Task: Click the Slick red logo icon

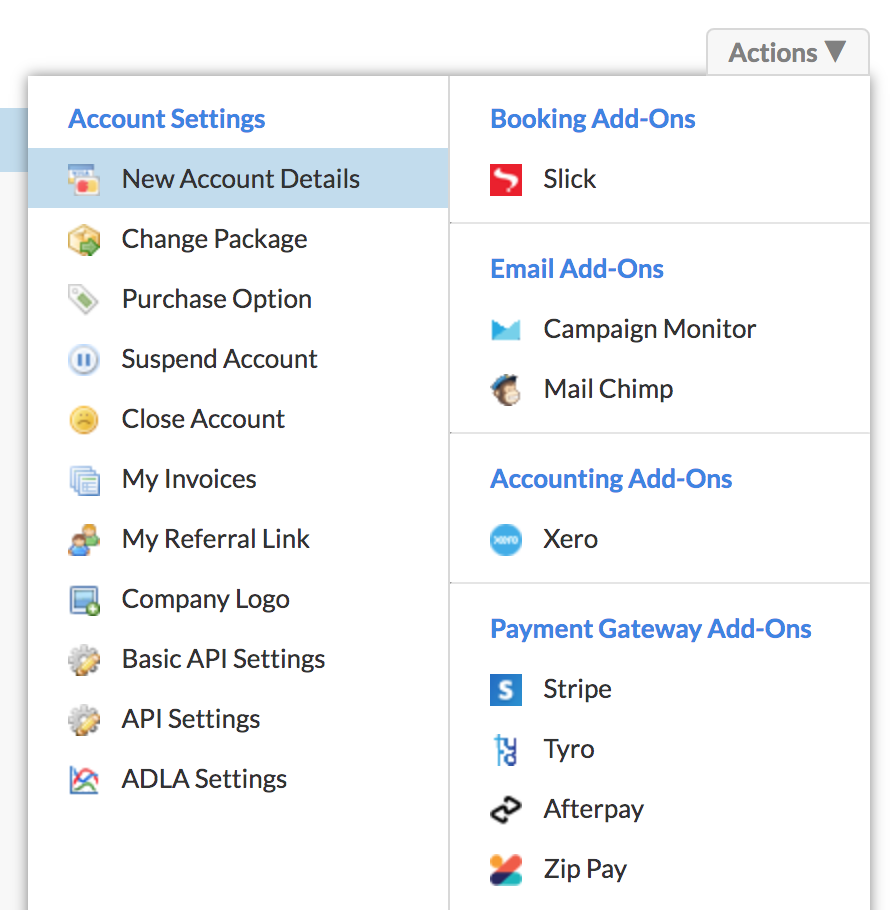Action: click(505, 179)
